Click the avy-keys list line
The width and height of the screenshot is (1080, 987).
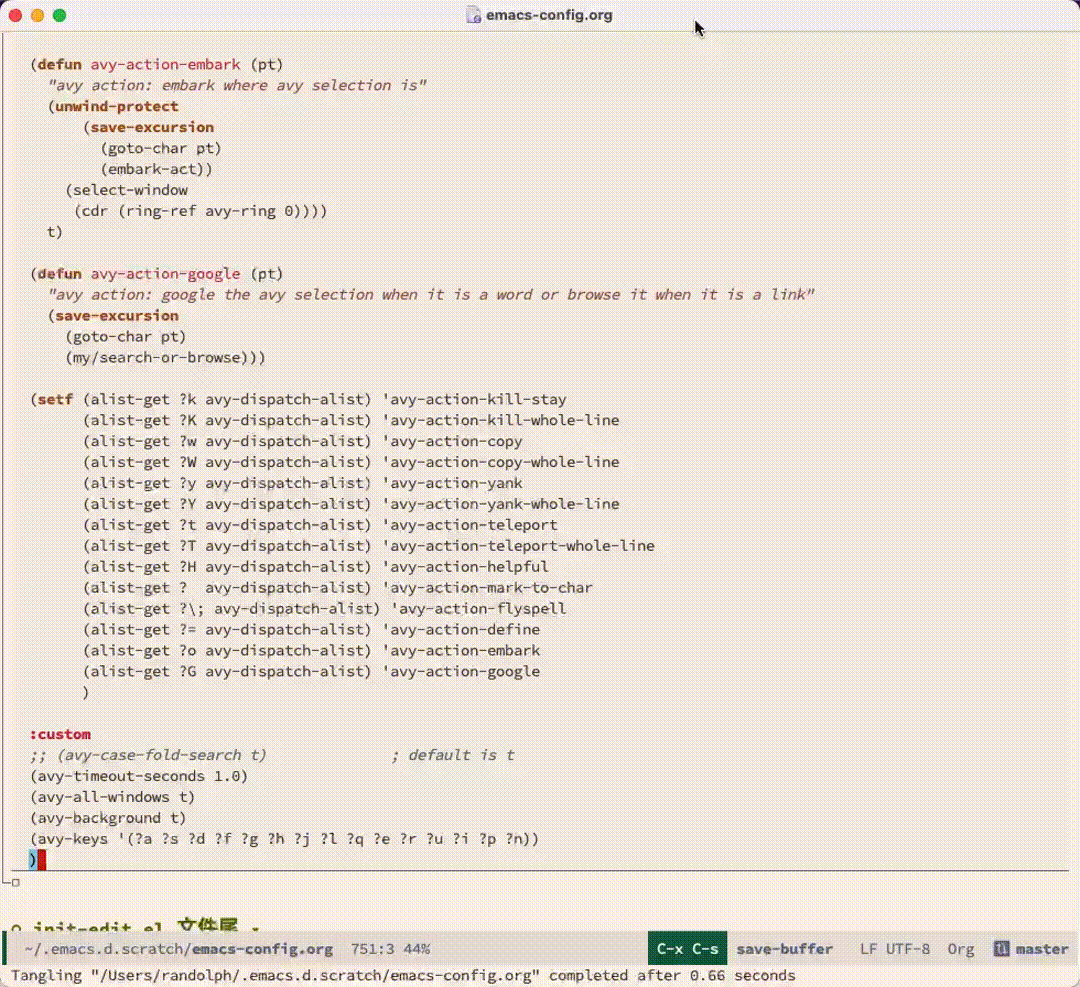click(x=284, y=839)
